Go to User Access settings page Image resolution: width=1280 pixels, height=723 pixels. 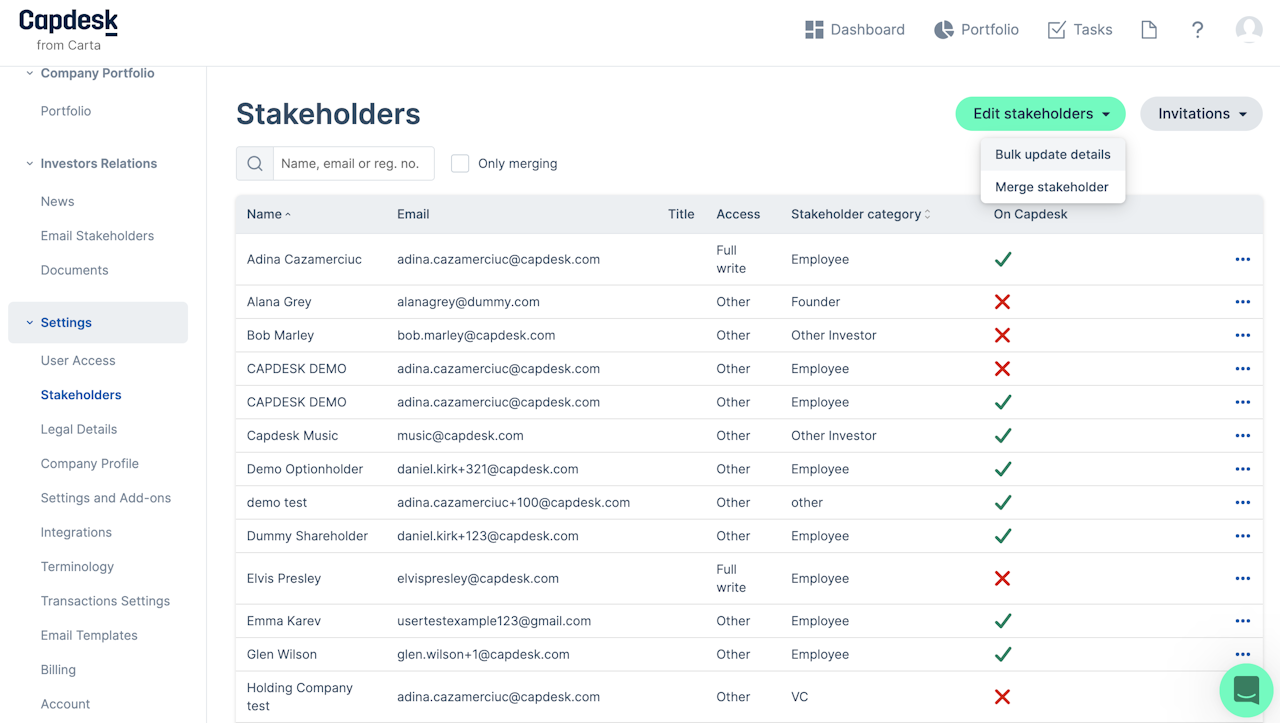tap(78, 361)
